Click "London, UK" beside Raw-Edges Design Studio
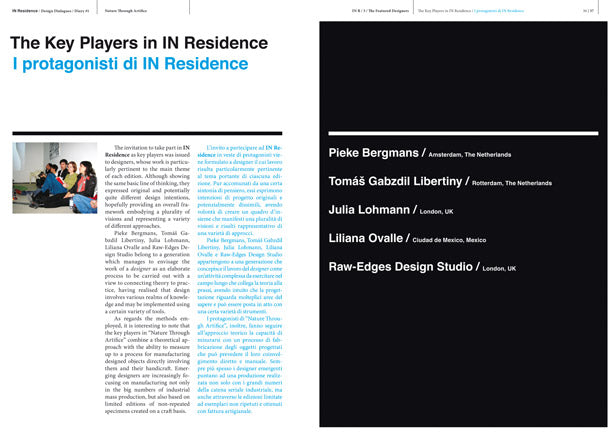613x433 pixels. point(499,269)
